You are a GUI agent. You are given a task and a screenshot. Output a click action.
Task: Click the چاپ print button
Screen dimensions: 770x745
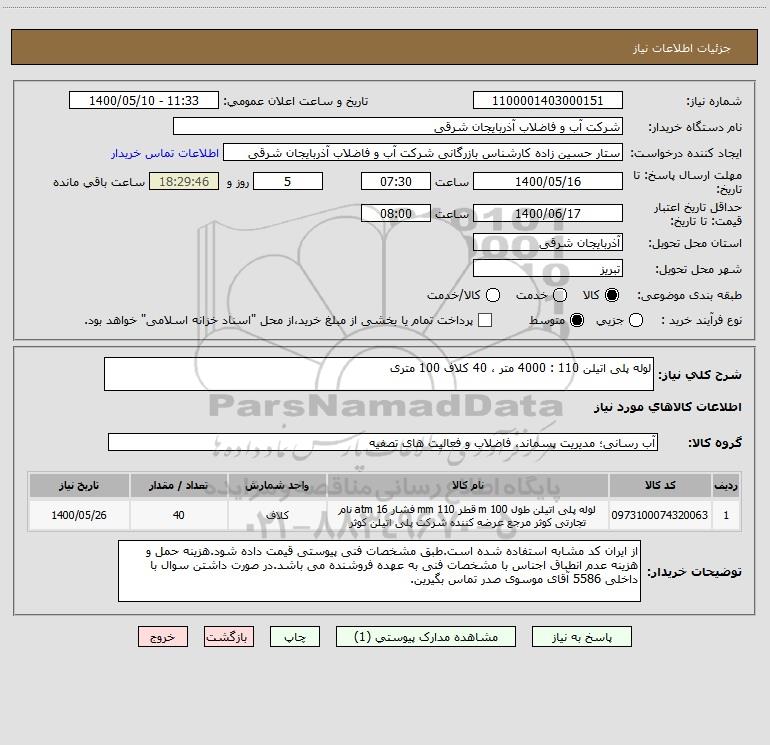pos(295,637)
